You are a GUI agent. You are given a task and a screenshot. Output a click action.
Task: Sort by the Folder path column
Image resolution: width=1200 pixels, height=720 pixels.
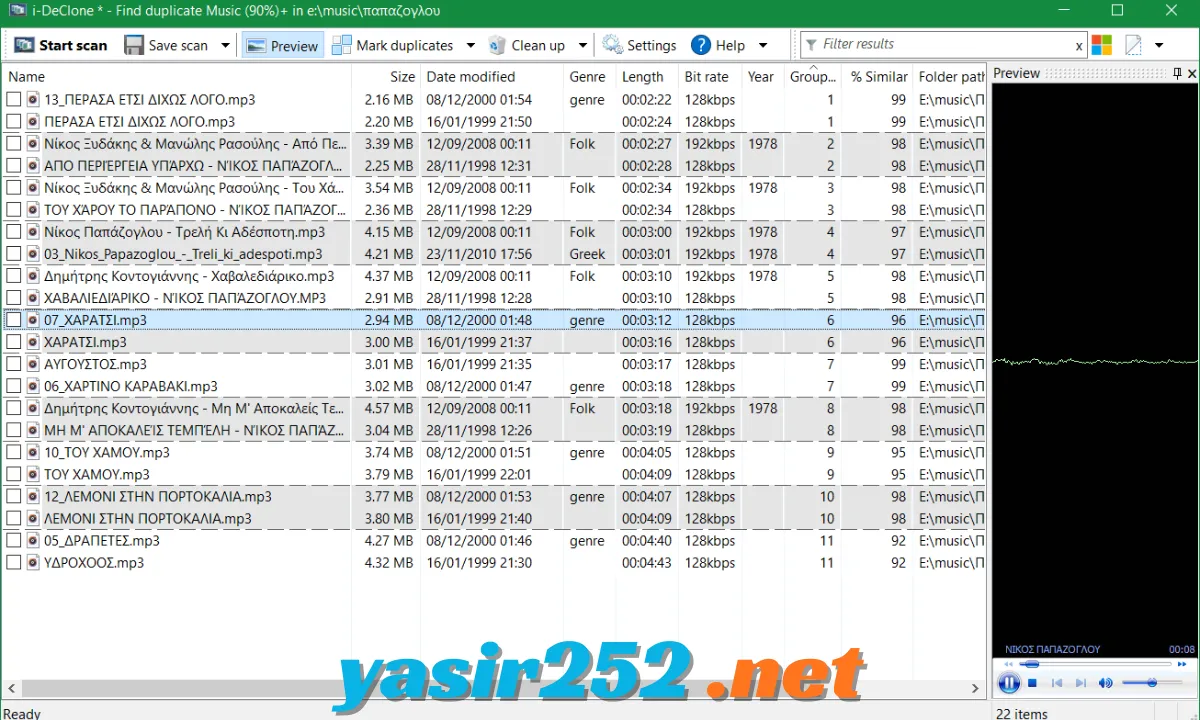pyautogui.click(x=951, y=76)
